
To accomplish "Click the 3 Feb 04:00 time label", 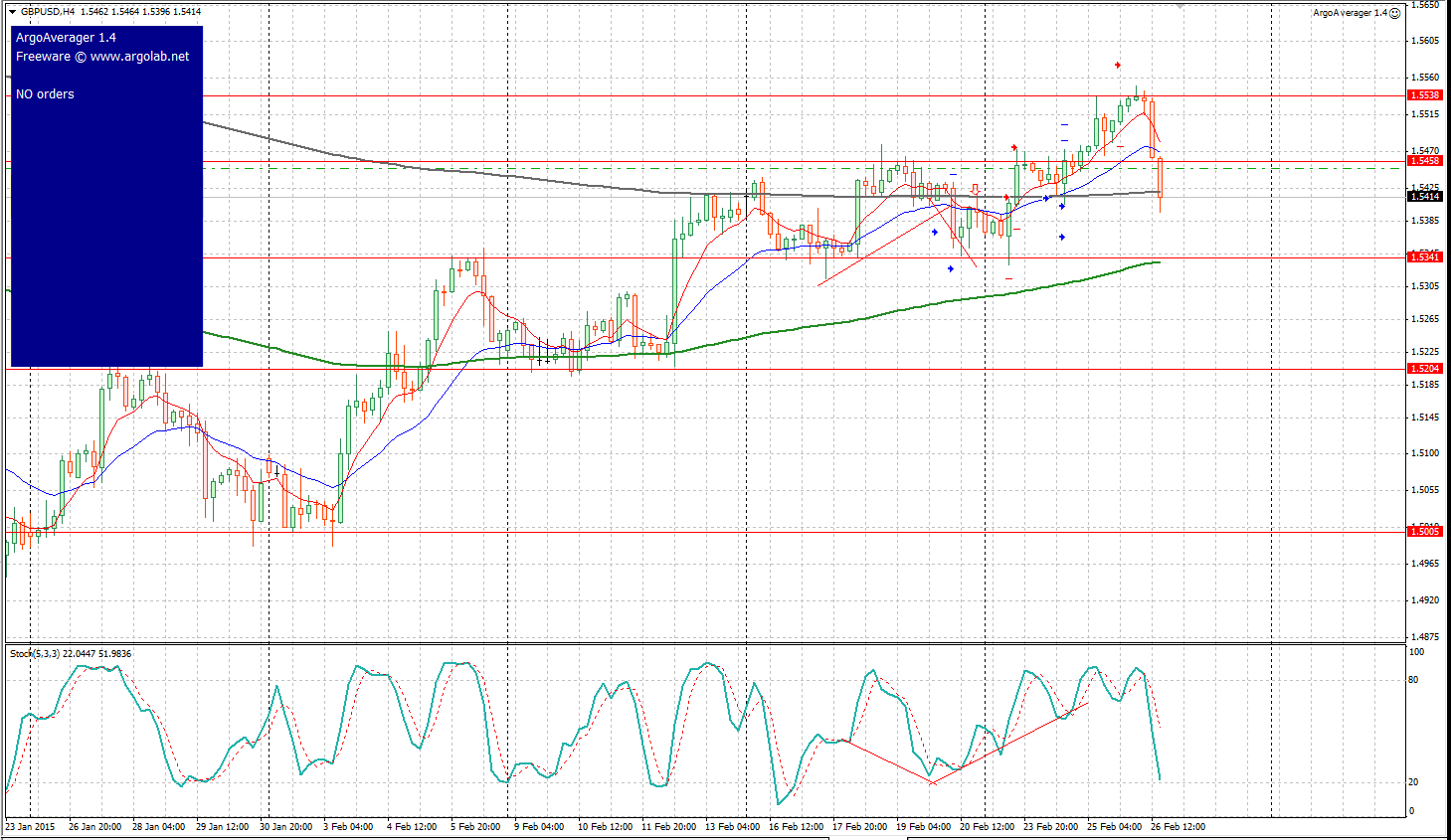I will tap(348, 827).
